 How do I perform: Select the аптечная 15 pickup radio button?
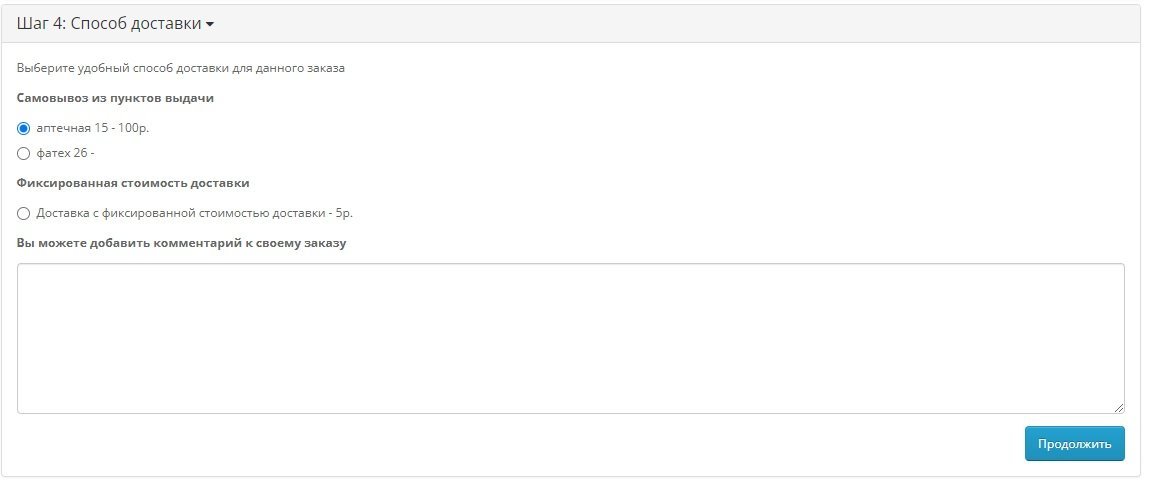pyautogui.click(x=23, y=128)
